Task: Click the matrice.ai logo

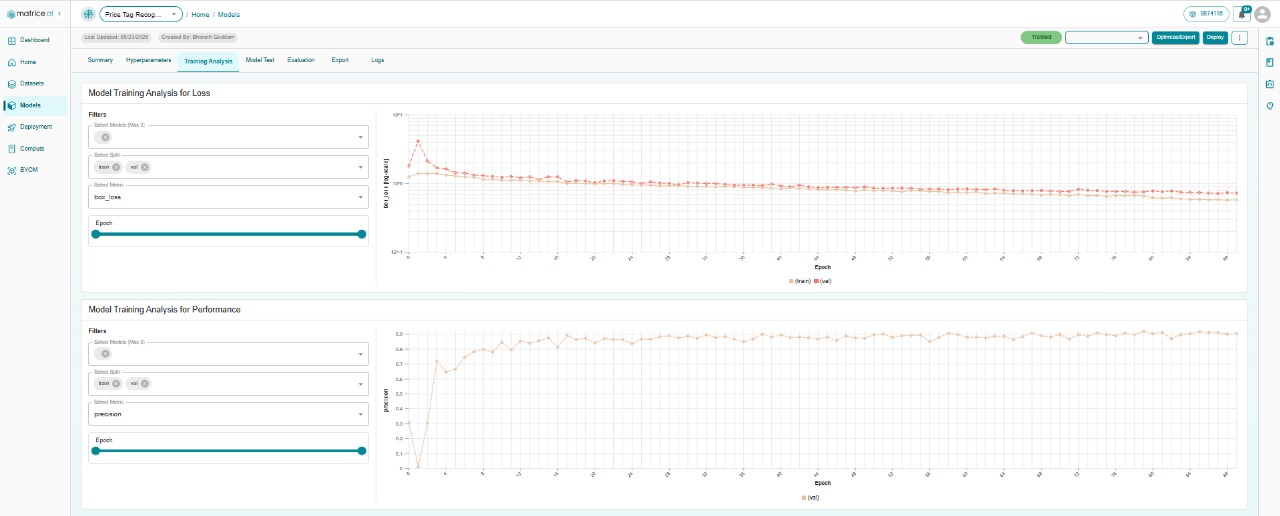Action: (x=29, y=14)
